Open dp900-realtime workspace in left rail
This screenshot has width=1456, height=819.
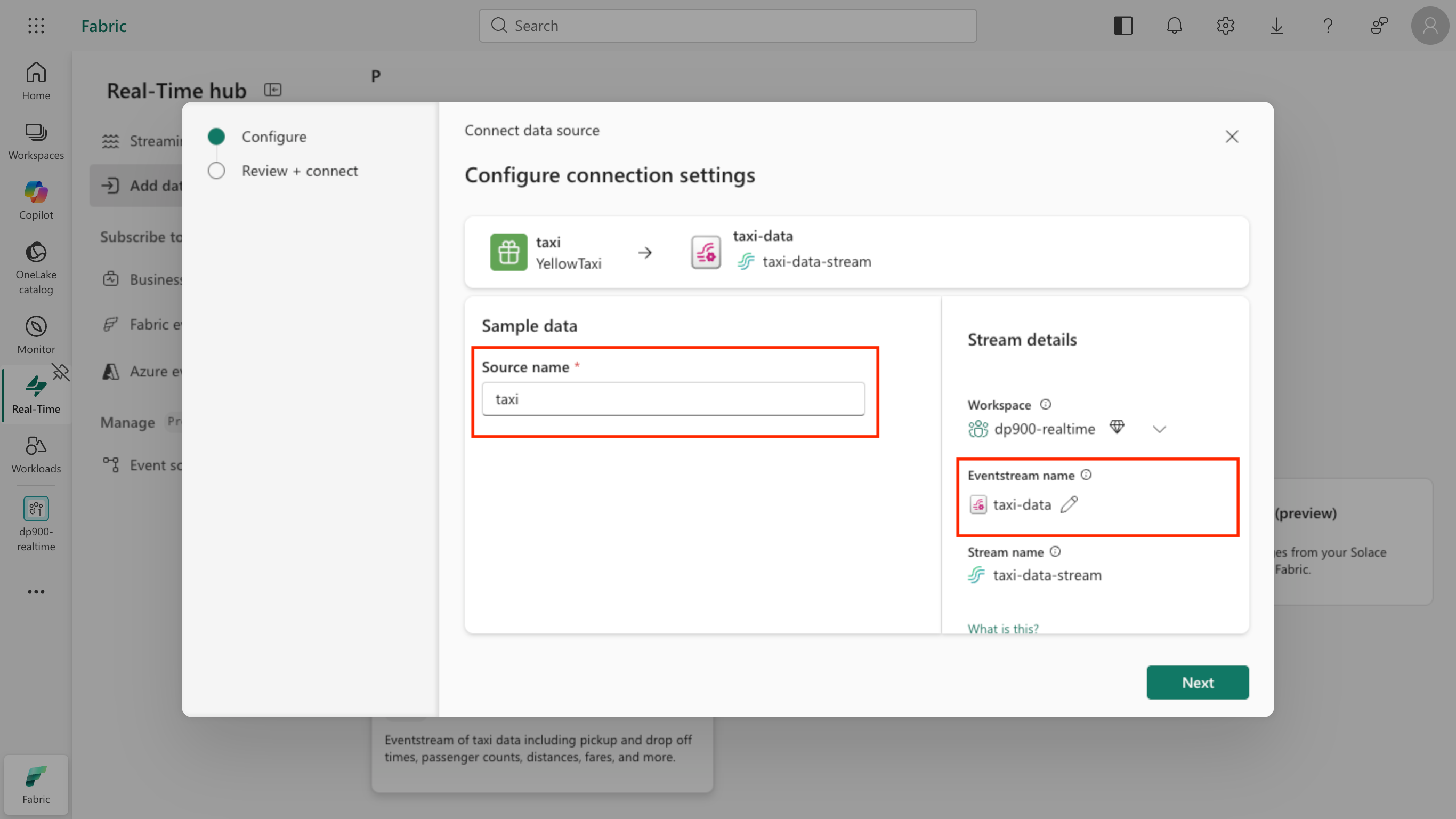pyautogui.click(x=36, y=524)
